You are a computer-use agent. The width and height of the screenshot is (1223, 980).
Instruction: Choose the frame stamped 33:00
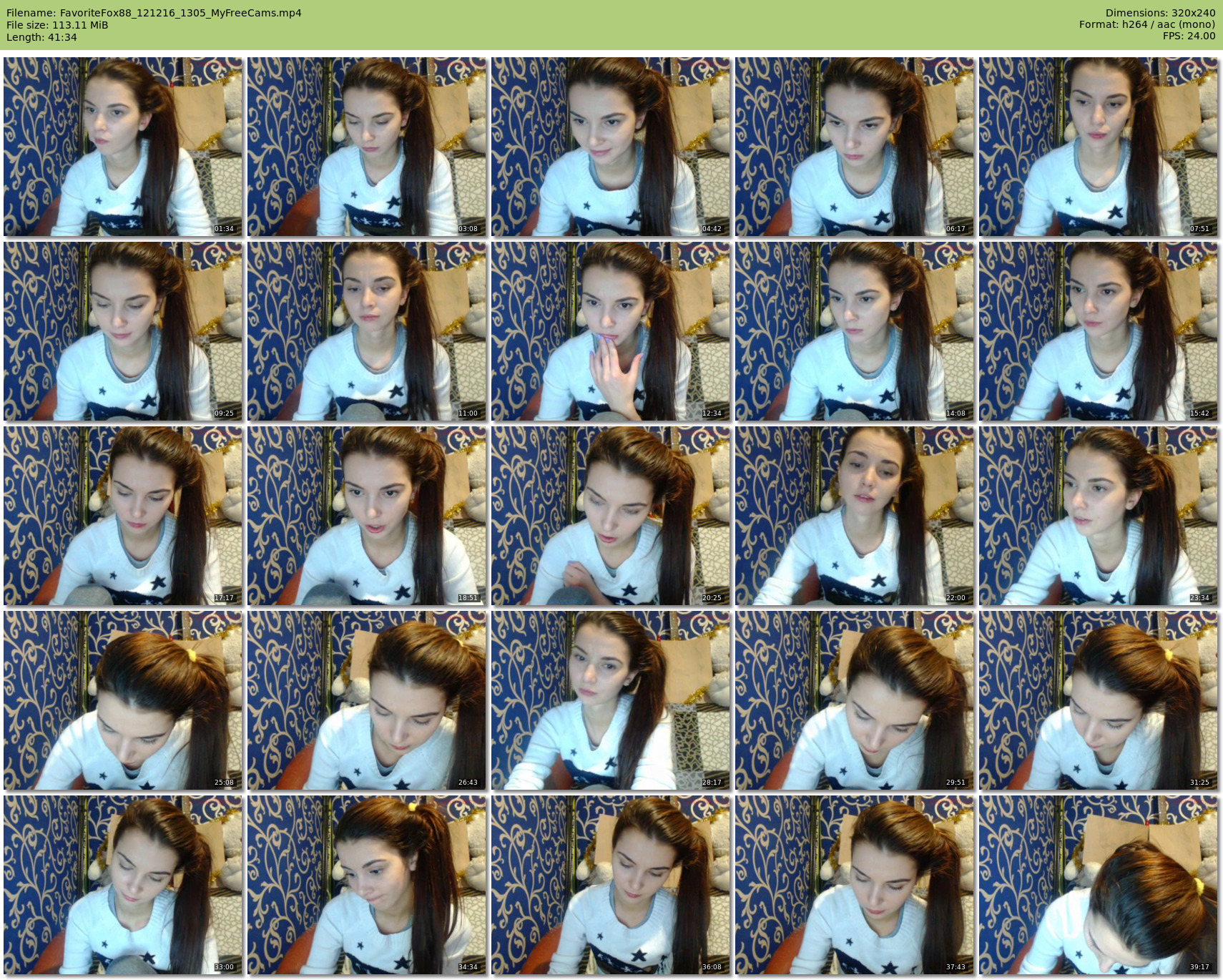coord(123,885)
